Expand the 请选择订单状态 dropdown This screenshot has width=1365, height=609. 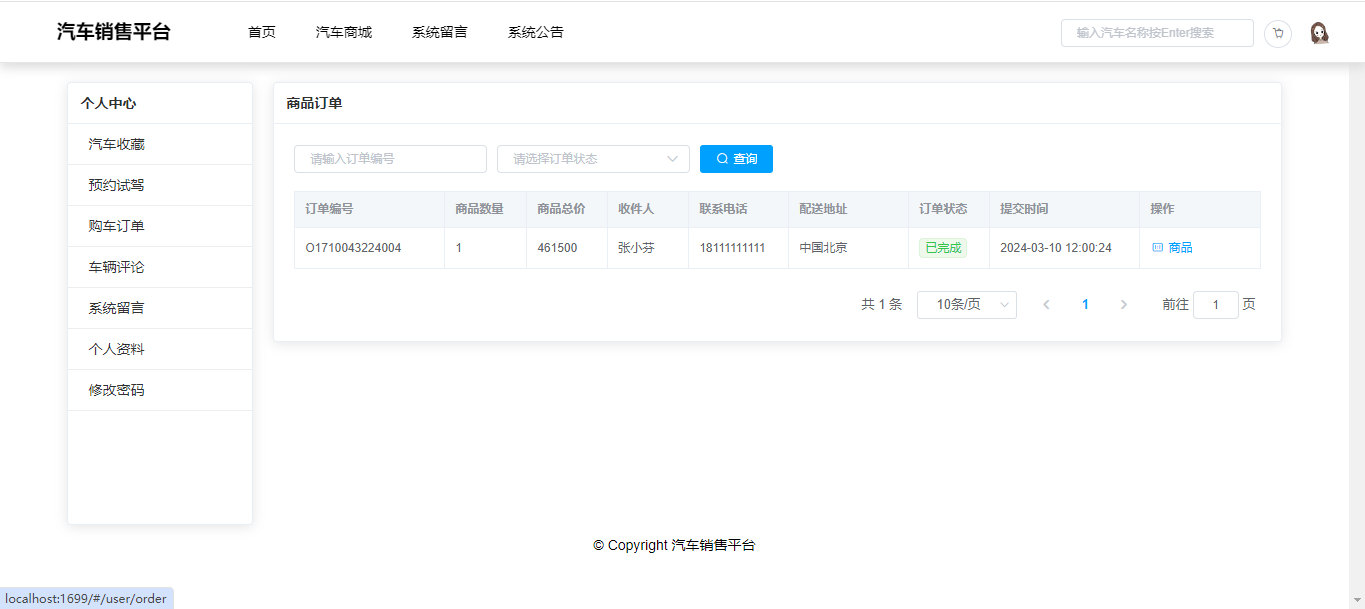click(x=593, y=159)
